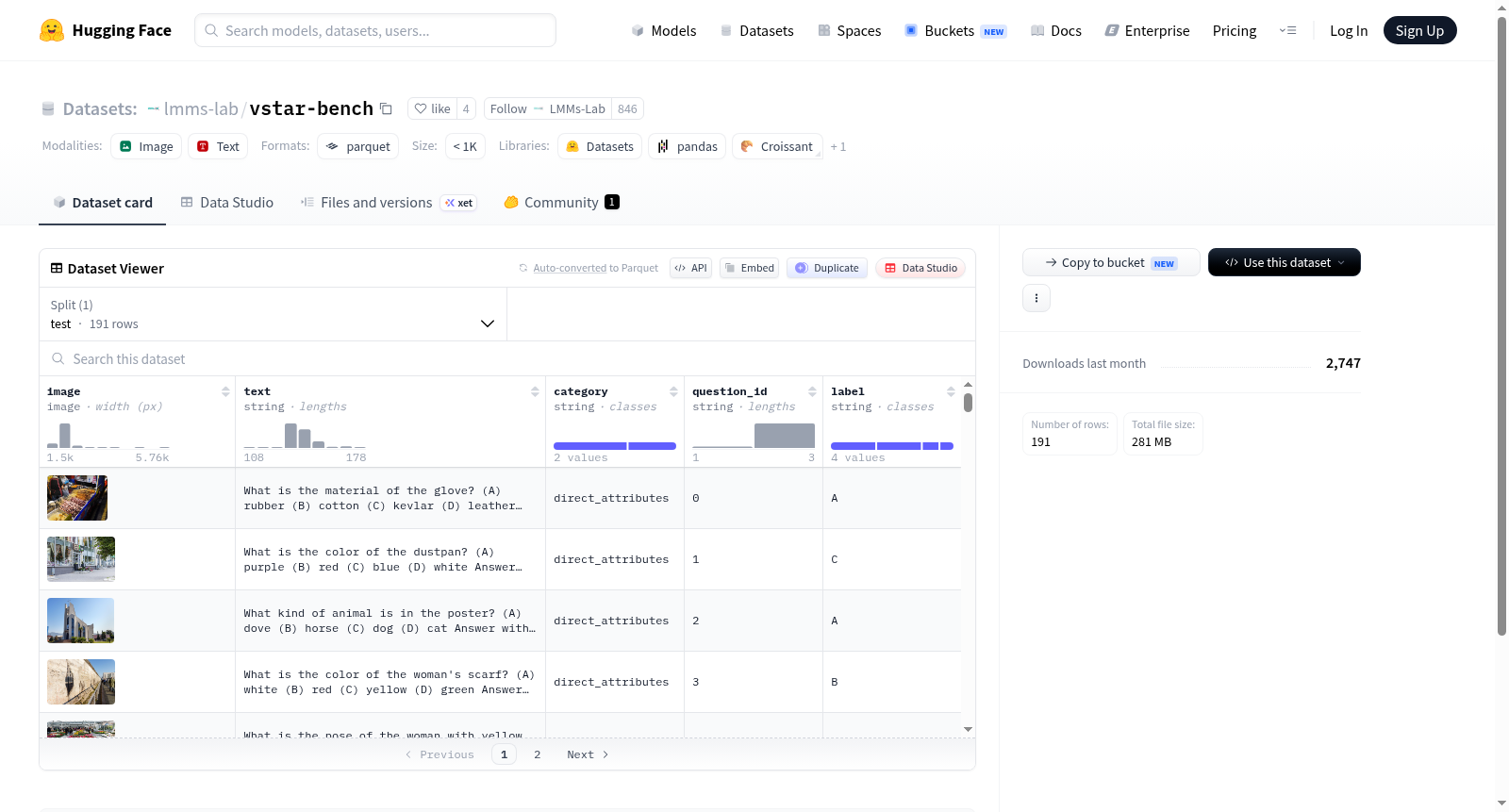Image resolution: width=1509 pixels, height=812 pixels.
Task: Sort the image column with its arrows
Action: click(225, 391)
